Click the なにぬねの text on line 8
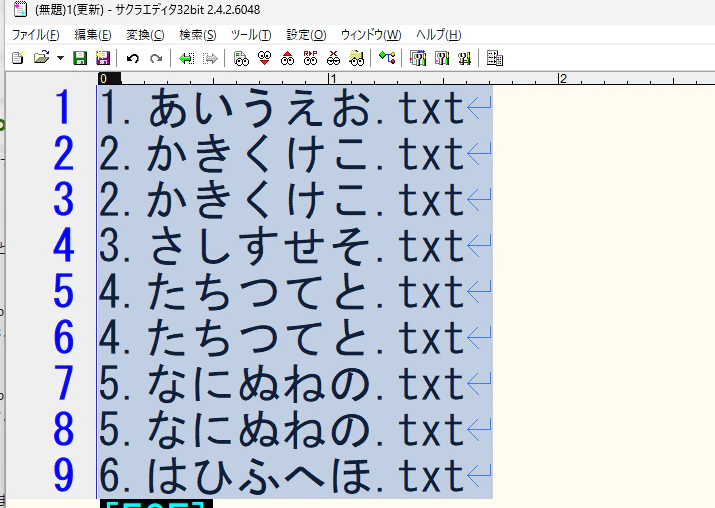This screenshot has width=715, height=508. 258,429
